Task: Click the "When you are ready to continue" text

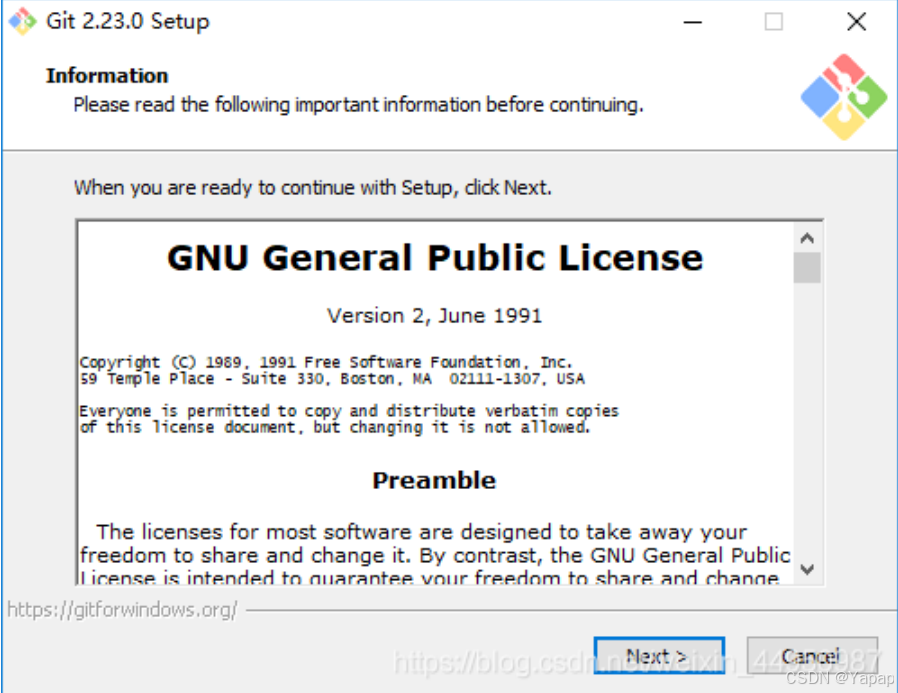Action: click(x=313, y=187)
